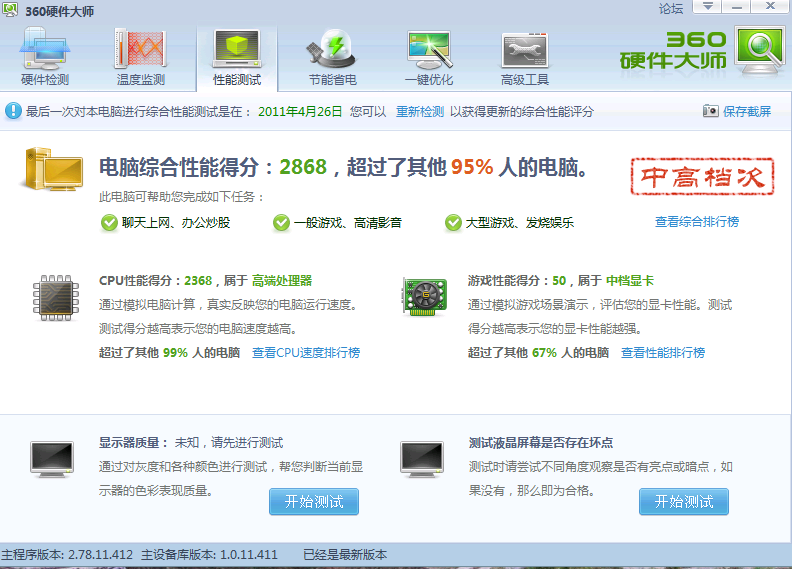Open the 论坛 forum link
Viewport: 792px width, 569px height.
671,9
